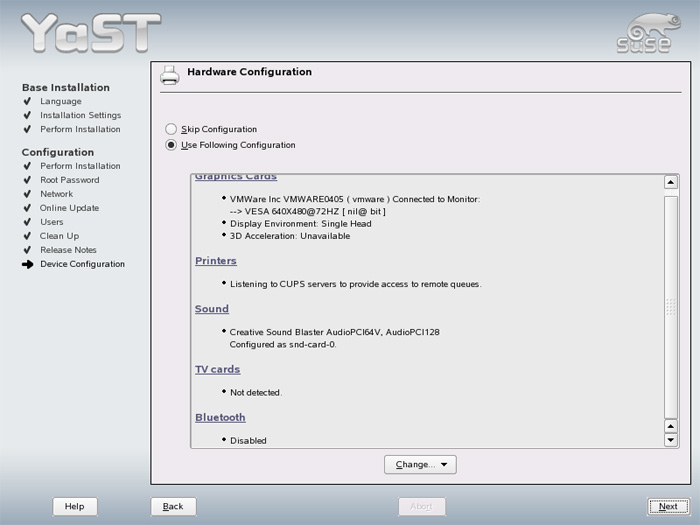Click the Display Environment: Single Head line
Viewport: 700px width, 525px height.
tap(301, 224)
